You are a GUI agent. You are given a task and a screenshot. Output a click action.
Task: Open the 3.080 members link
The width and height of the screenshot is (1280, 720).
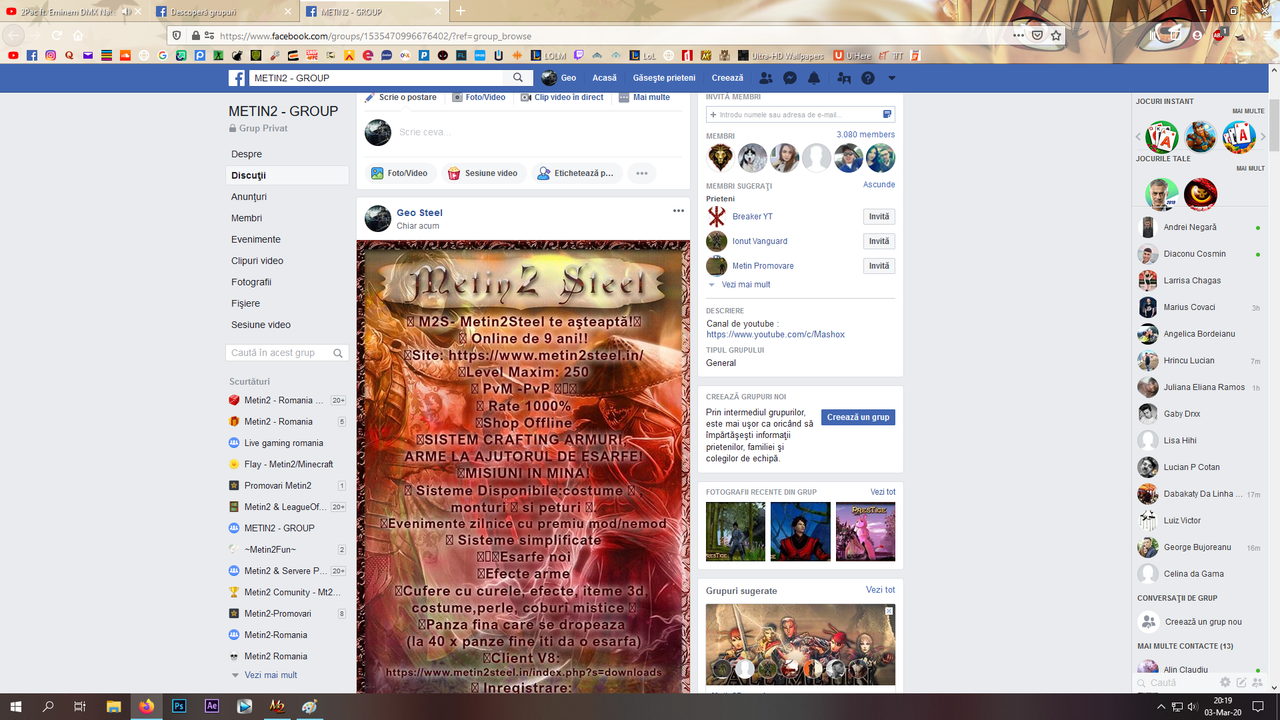866,135
